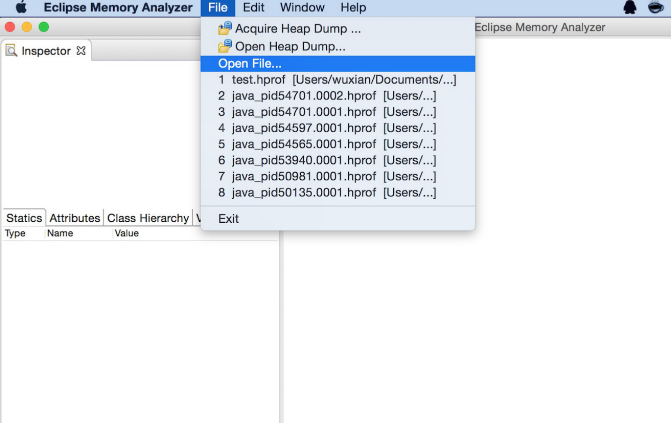
Task: Click the Value column header
Action: pyautogui.click(x=196, y=233)
